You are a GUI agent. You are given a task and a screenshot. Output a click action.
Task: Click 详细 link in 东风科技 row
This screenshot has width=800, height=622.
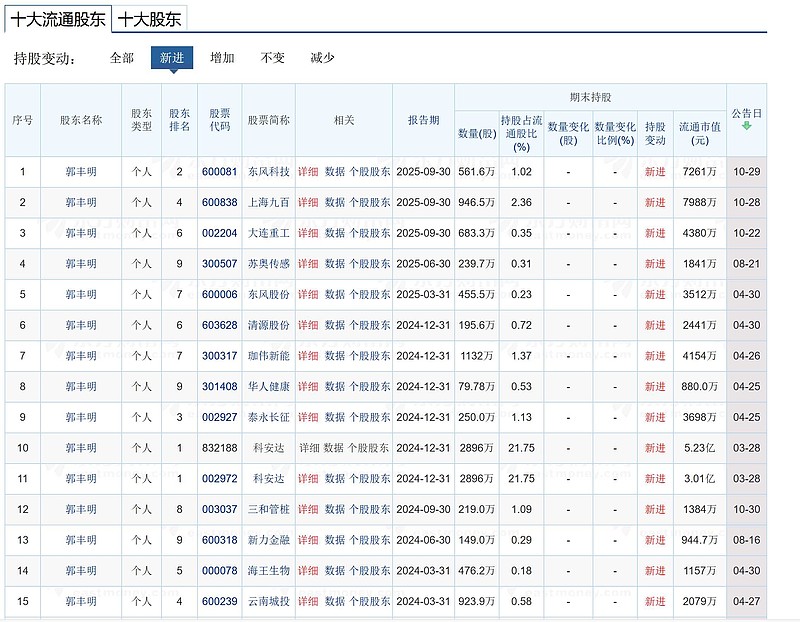pyautogui.click(x=308, y=172)
